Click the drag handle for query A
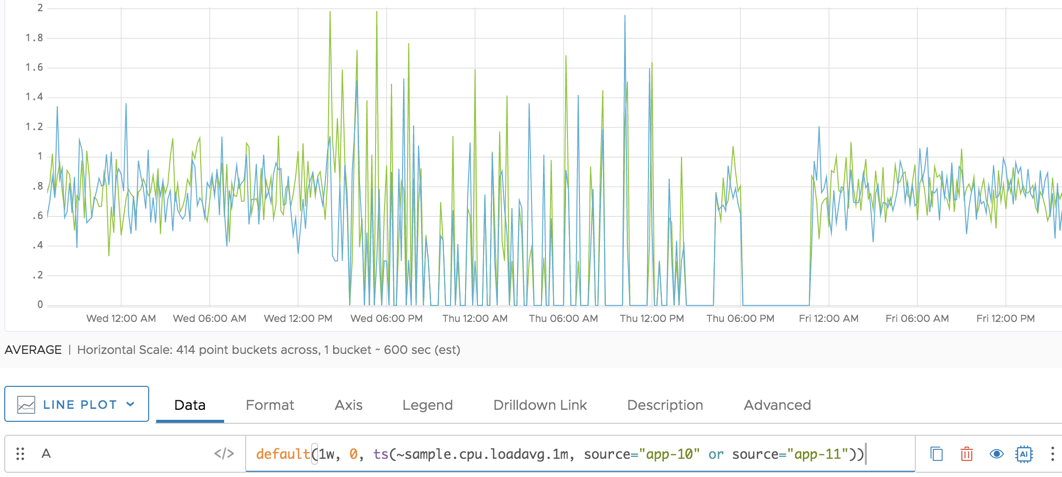The width and height of the screenshot is (1062, 477). pyautogui.click(x=20, y=454)
